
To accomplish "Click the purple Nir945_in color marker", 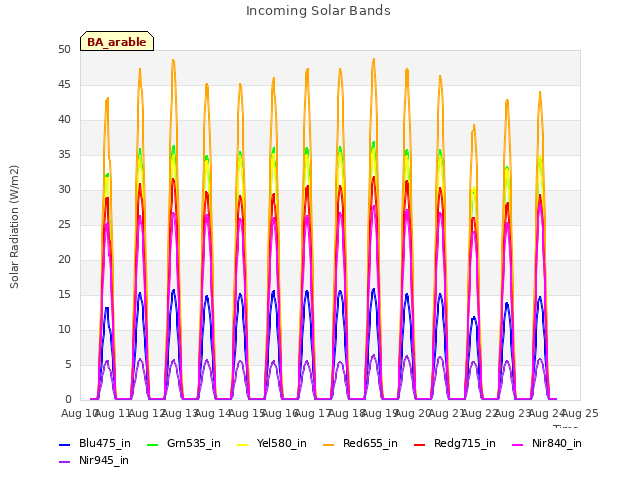I will pyautogui.click(x=65, y=462).
